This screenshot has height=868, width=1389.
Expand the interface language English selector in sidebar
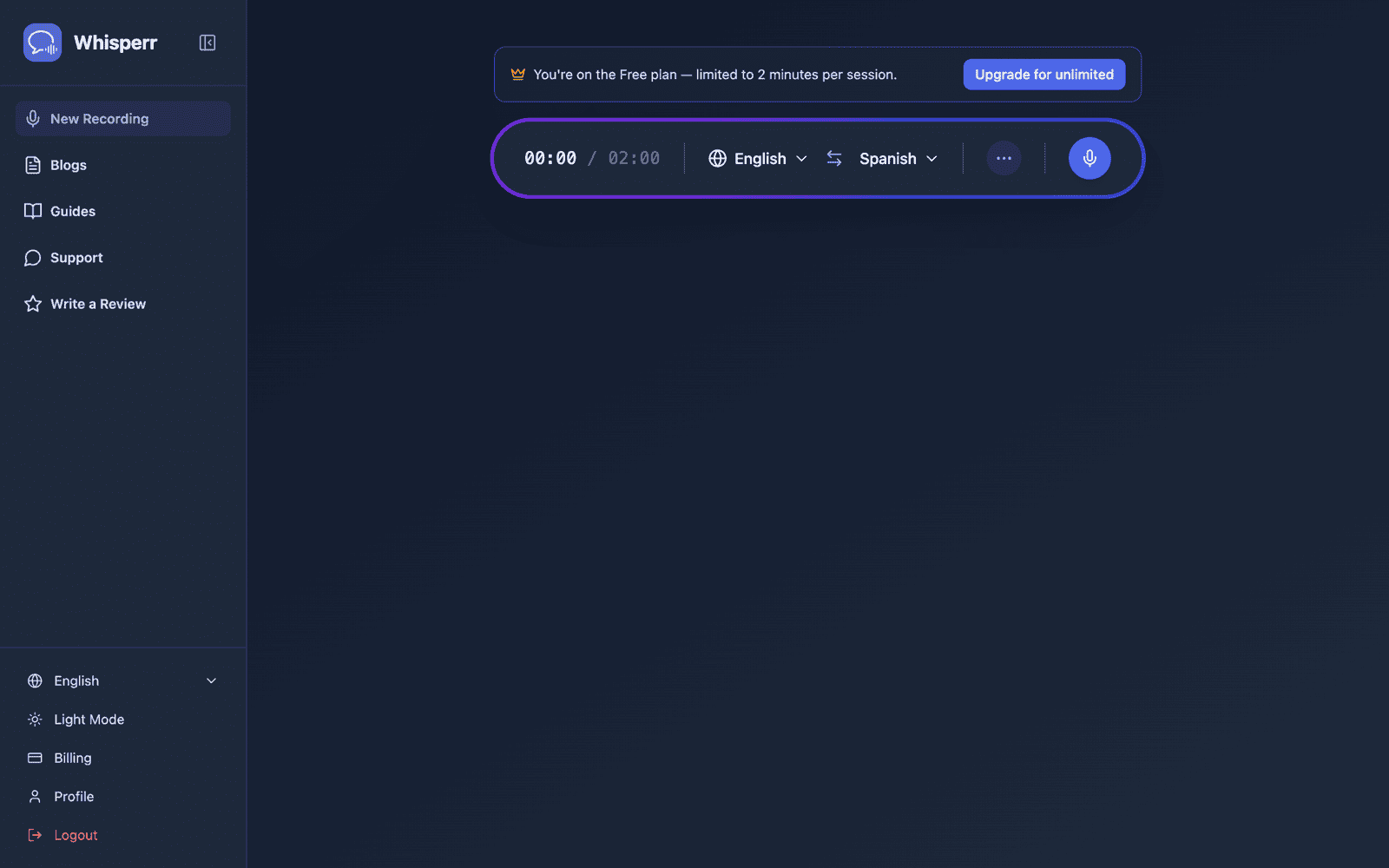(122, 681)
